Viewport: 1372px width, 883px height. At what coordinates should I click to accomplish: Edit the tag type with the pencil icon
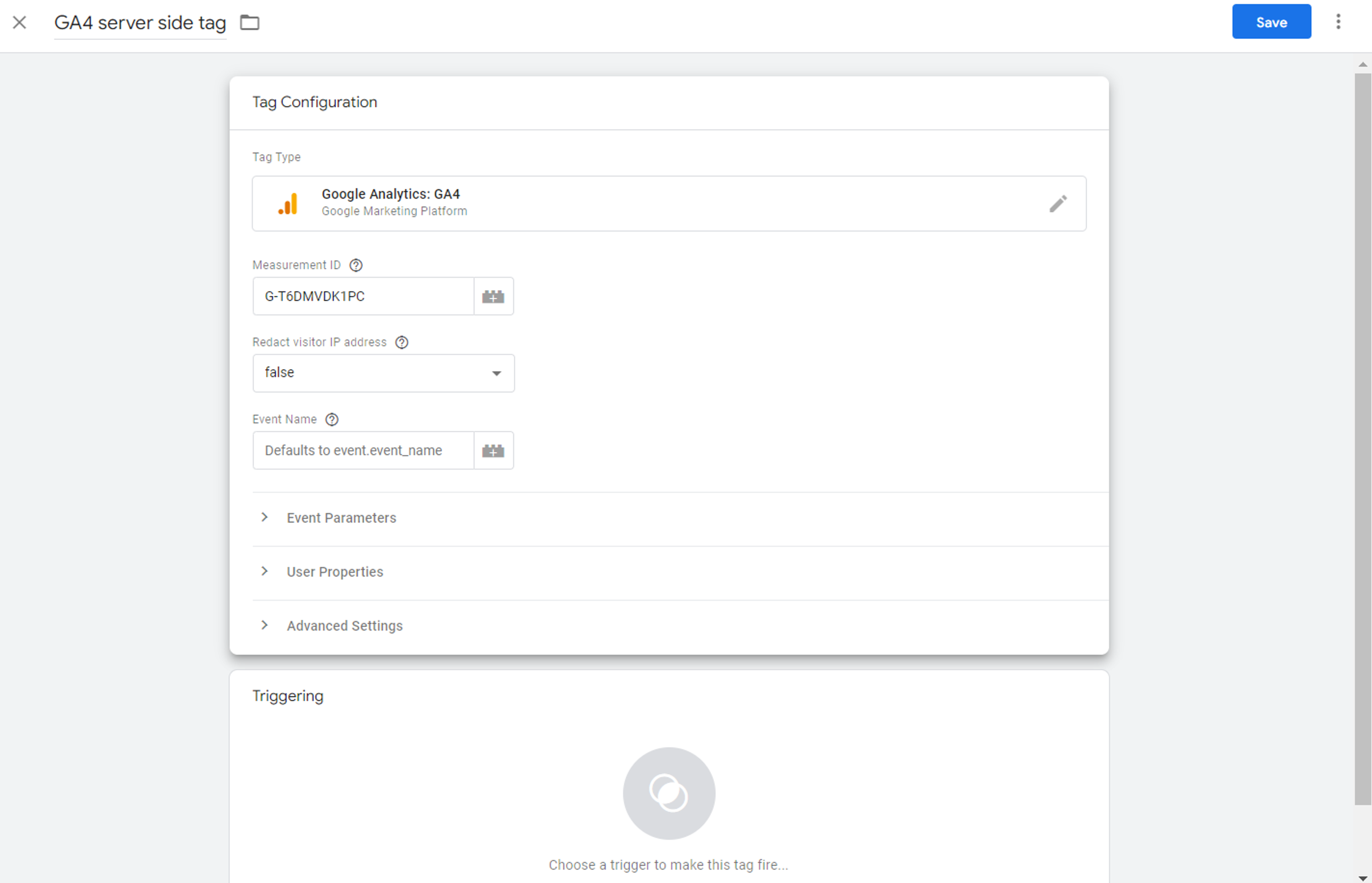click(x=1058, y=204)
